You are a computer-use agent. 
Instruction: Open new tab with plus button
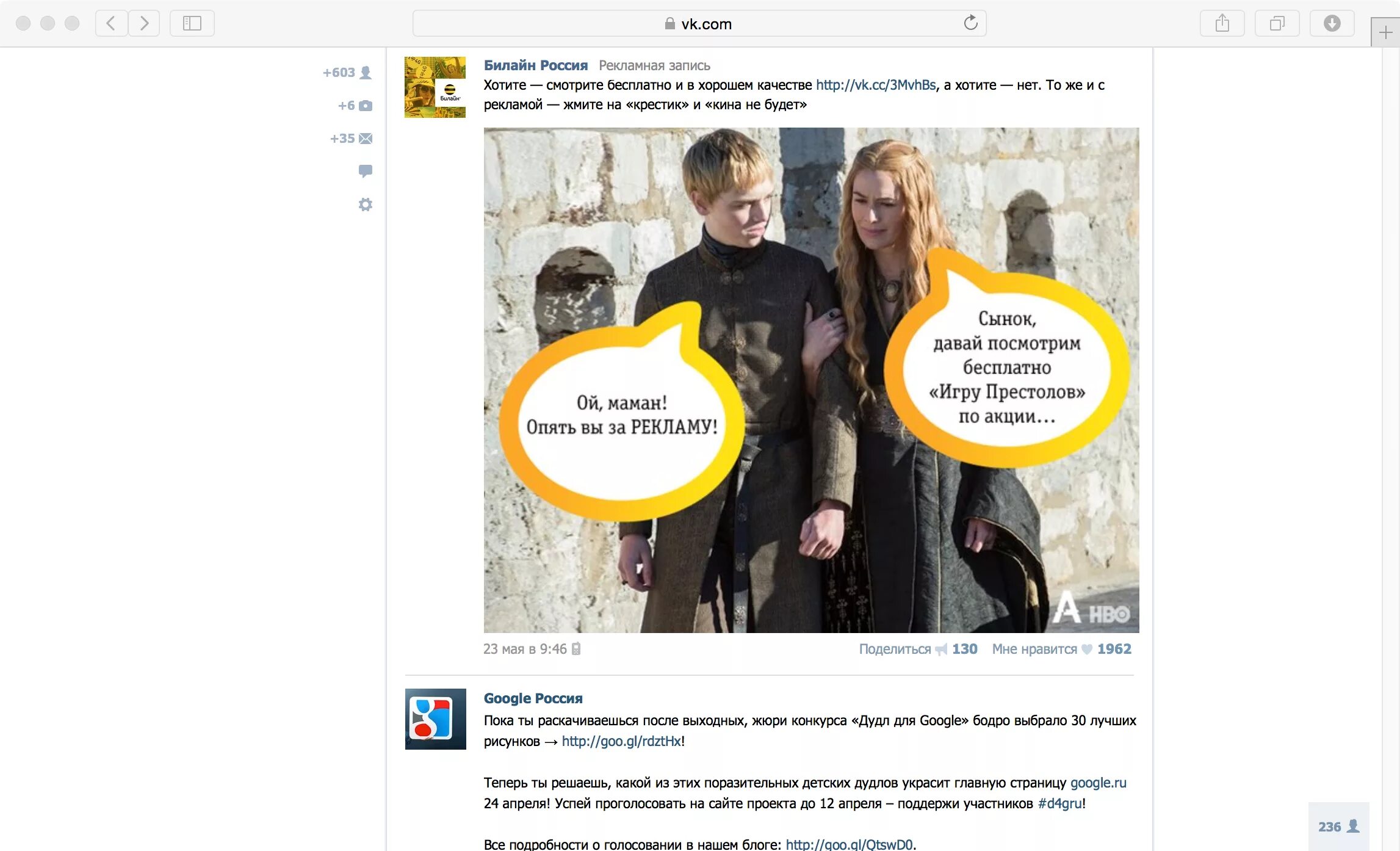pos(1385,32)
